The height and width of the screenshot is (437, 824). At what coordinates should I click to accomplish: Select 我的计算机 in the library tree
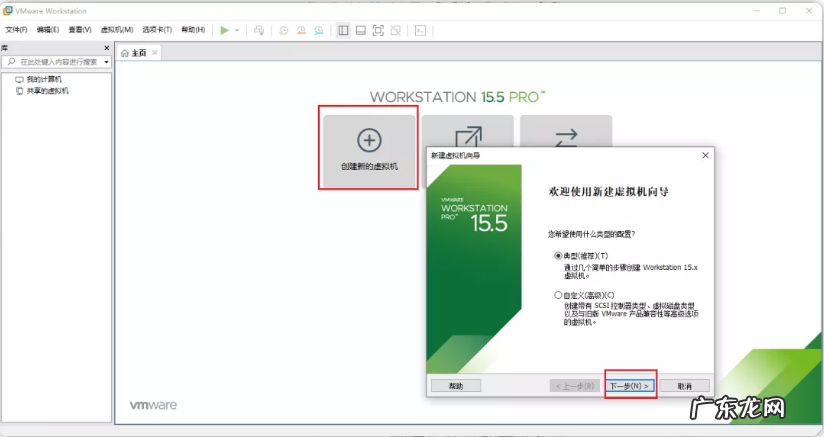click(44, 79)
